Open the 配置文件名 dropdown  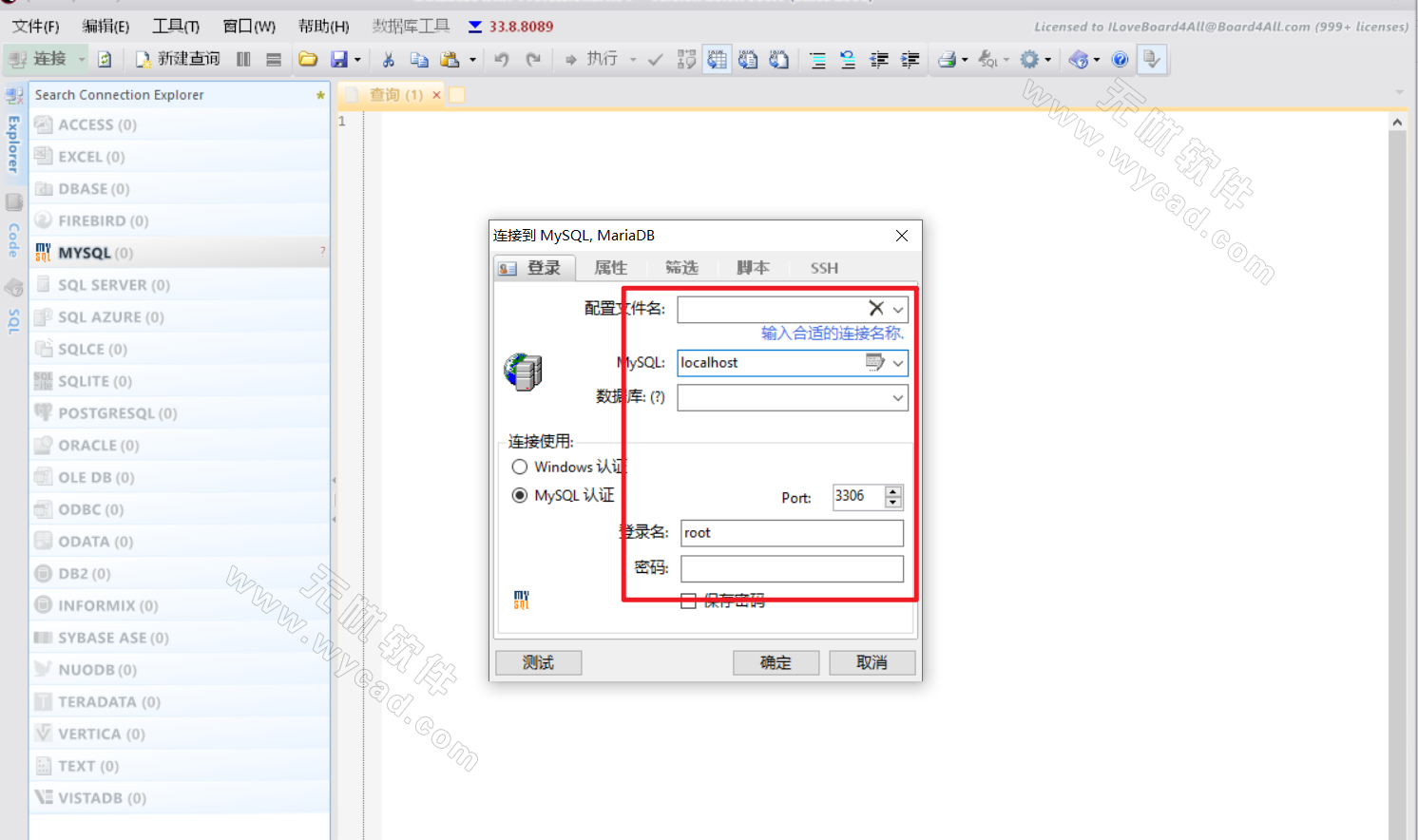898,308
